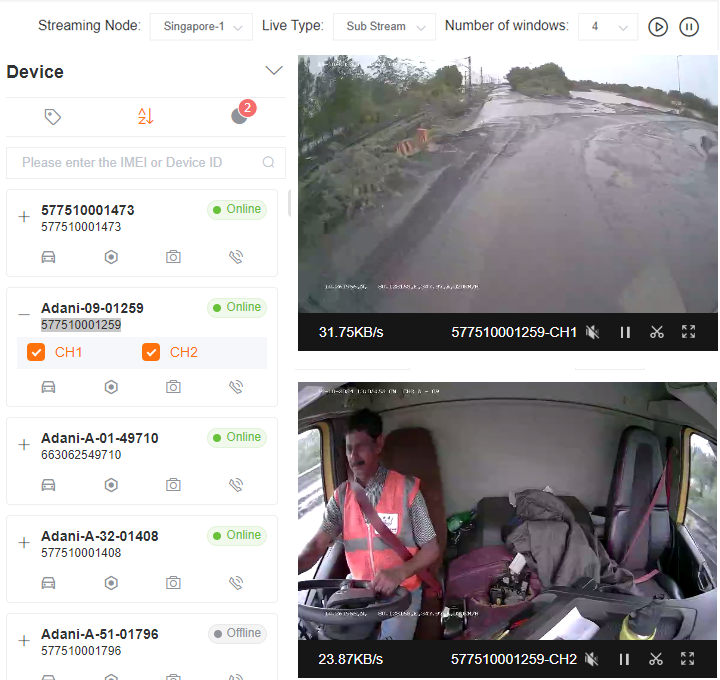Click the hexagon settings icon for Adani-09-01259
This screenshot has width=720, height=680.
pyautogui.click(x=111, y=387)
